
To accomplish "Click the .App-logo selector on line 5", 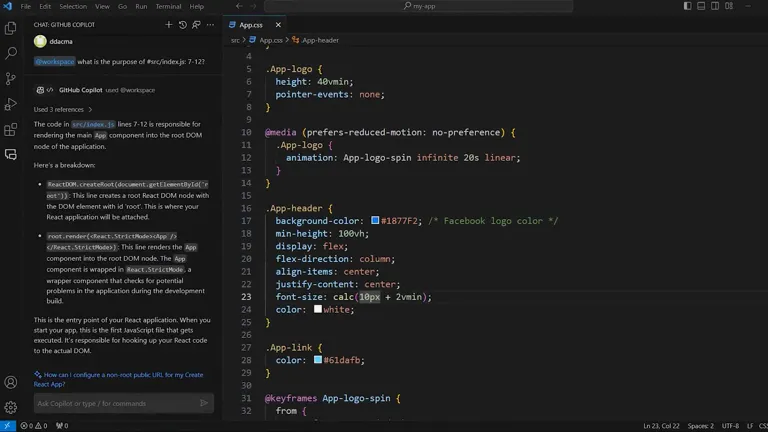I will click(289, 69).
